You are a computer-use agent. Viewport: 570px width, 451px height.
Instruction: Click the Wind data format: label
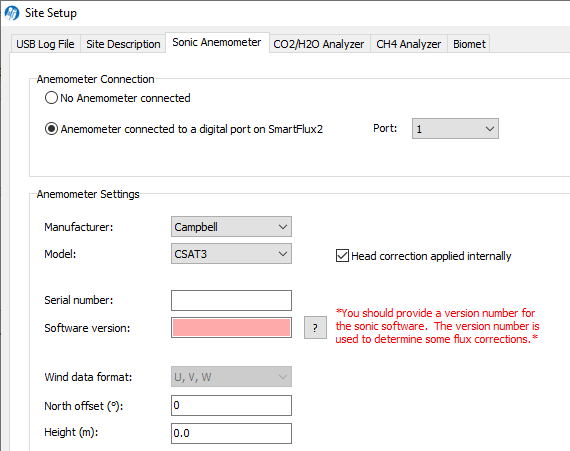pos(88,377)
